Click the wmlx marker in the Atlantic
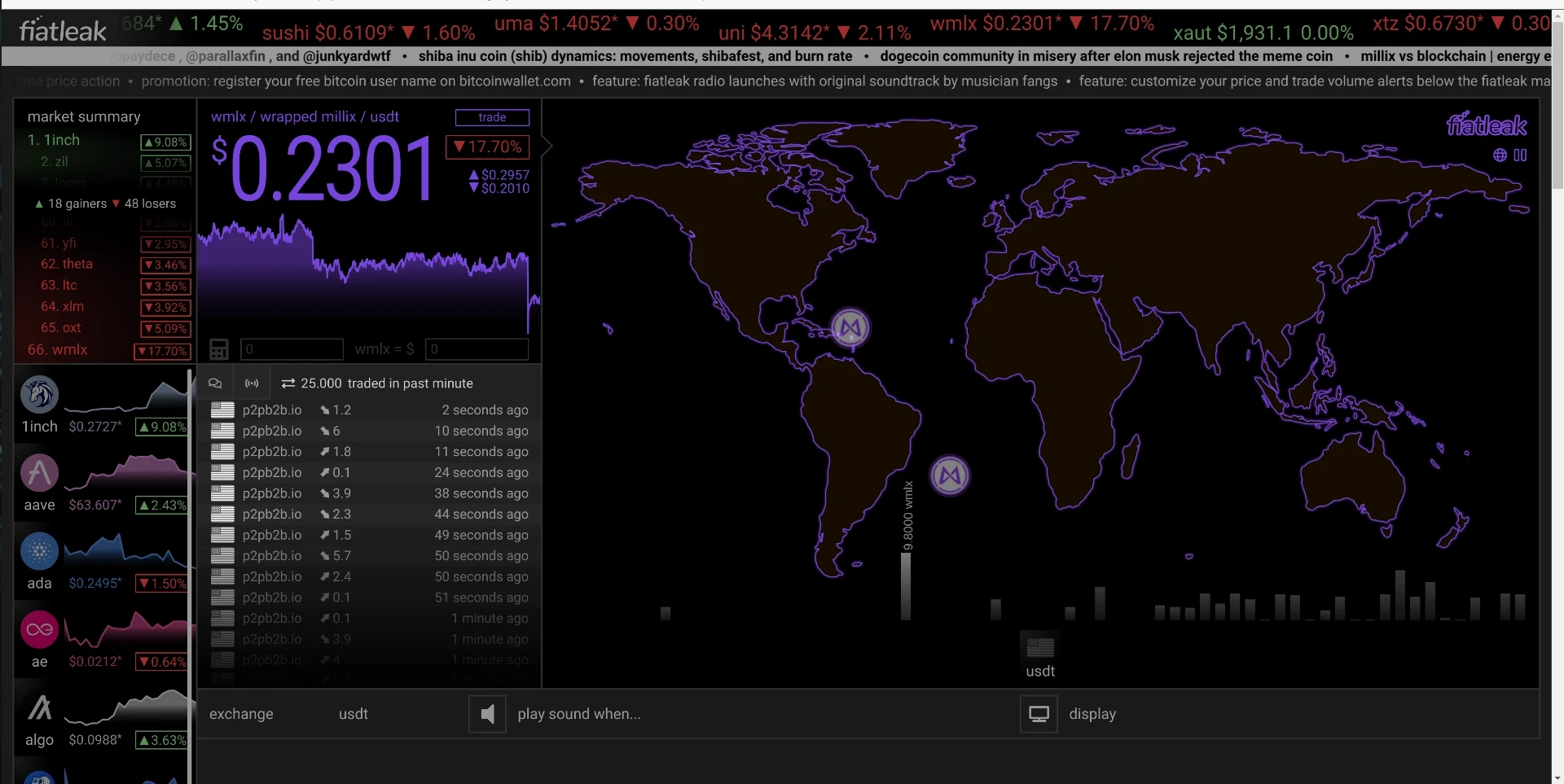 950,475
